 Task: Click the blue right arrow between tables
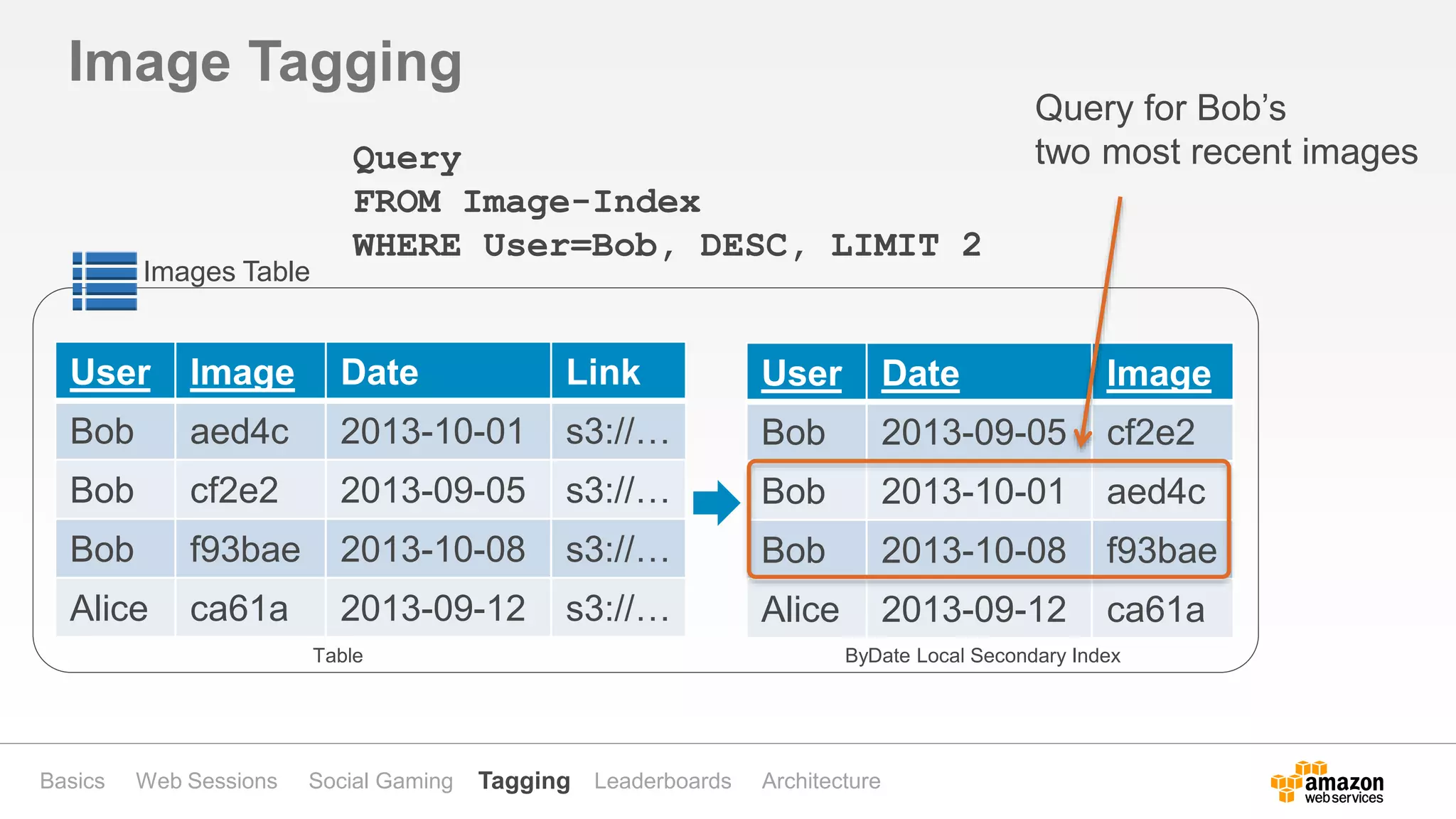[717, 503]
